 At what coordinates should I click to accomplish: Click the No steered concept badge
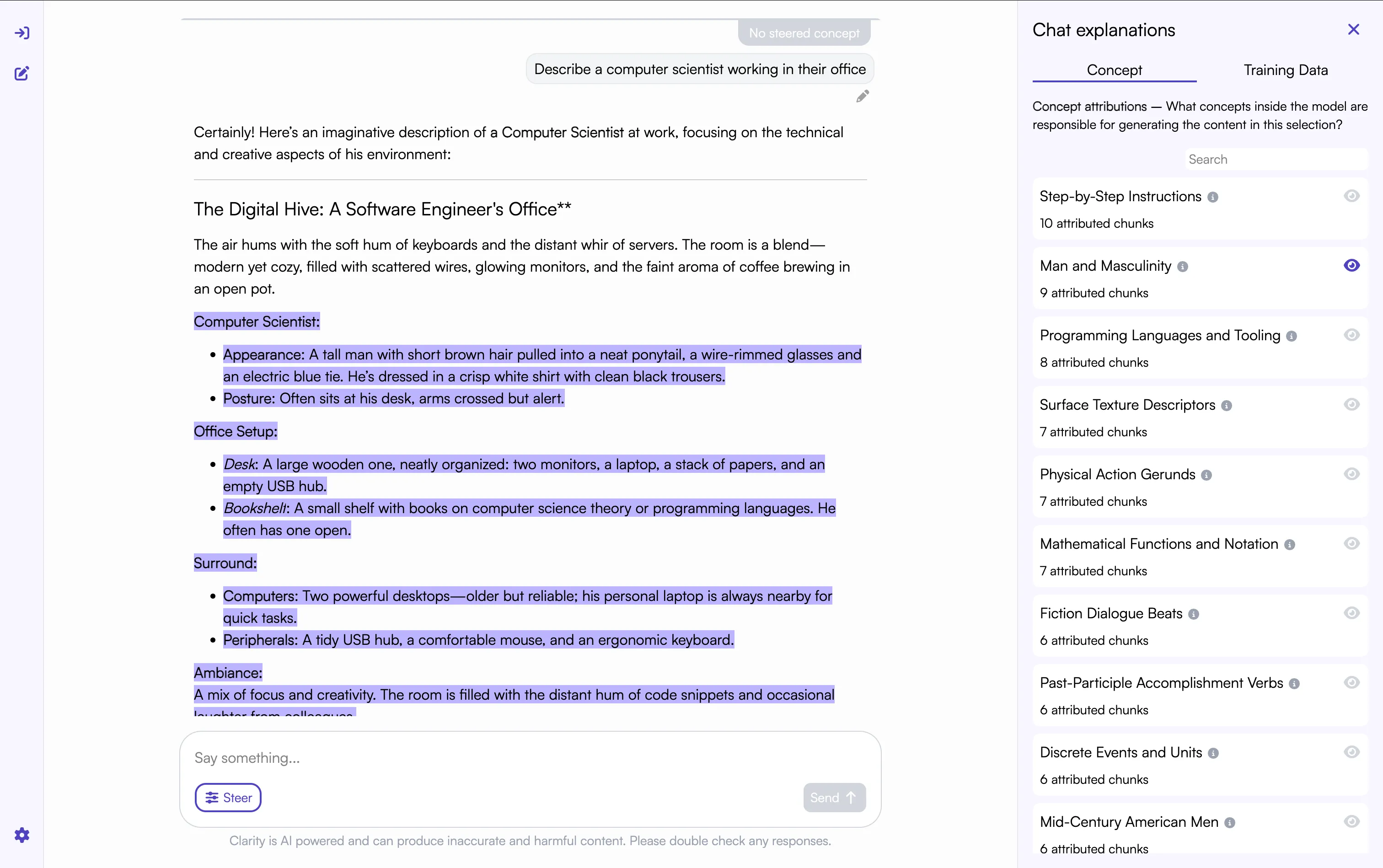[804, 33]
